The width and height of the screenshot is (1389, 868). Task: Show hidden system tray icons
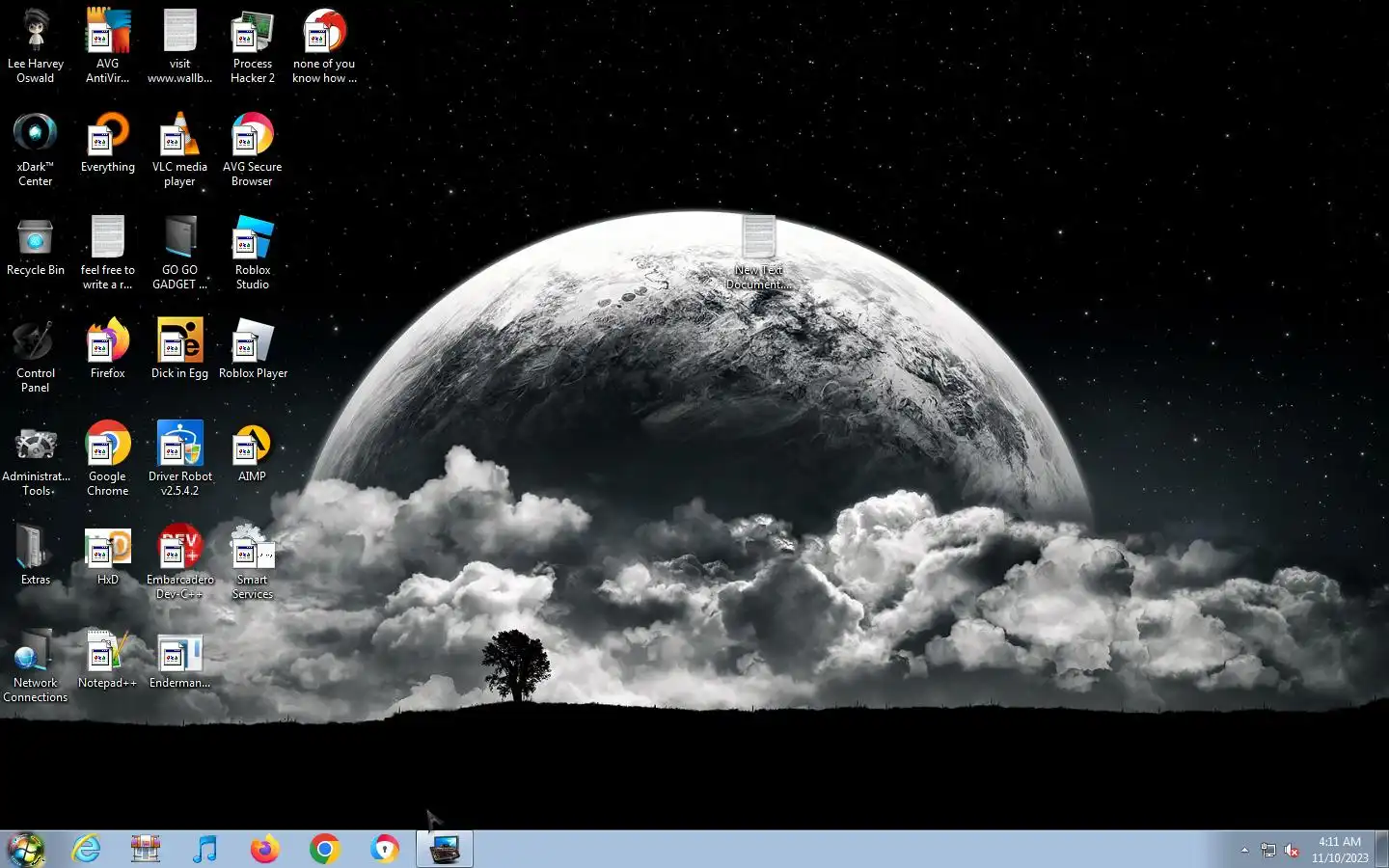(1244, 850)
